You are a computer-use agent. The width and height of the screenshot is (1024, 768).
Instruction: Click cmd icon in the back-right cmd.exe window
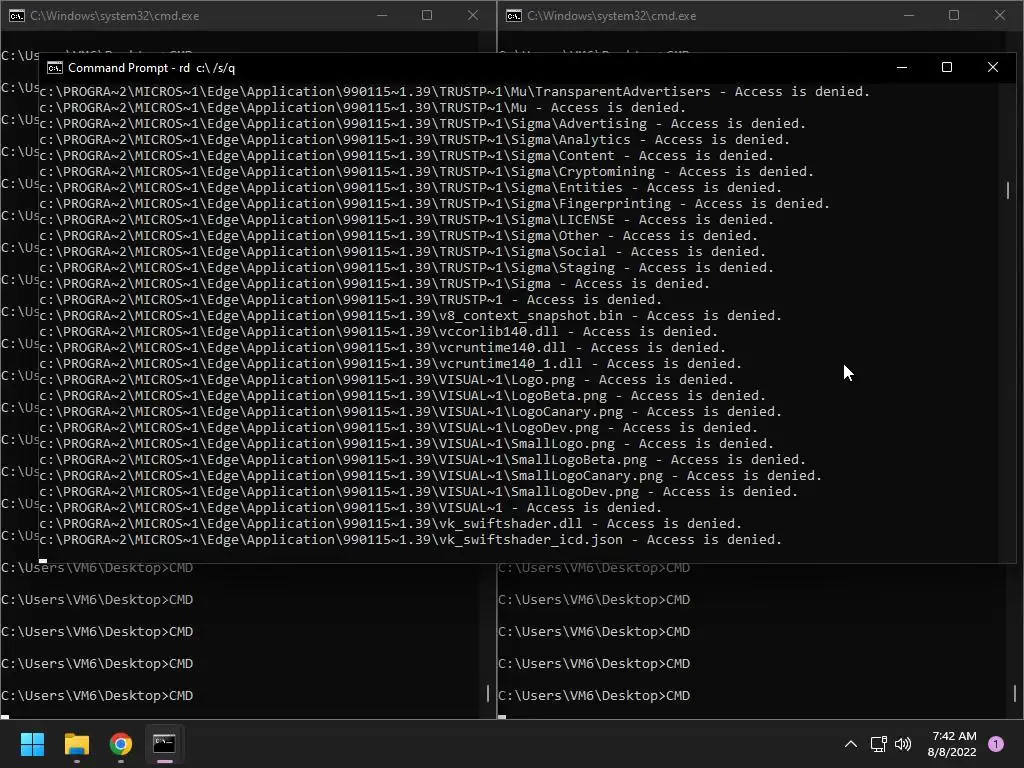[x=514, y=16]
